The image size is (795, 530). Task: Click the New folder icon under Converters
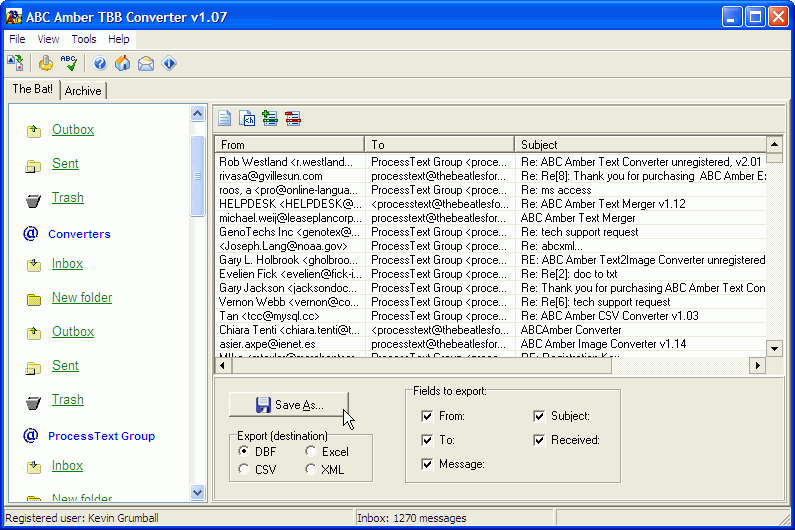[33, 299]
